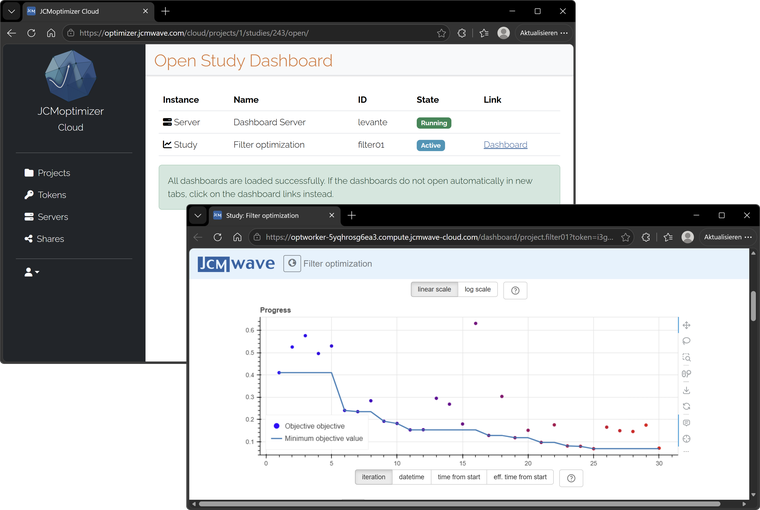The image size is (760, 510).
Task: Select the JCMoptimizer Cloud browser tab
Action: 88,11
